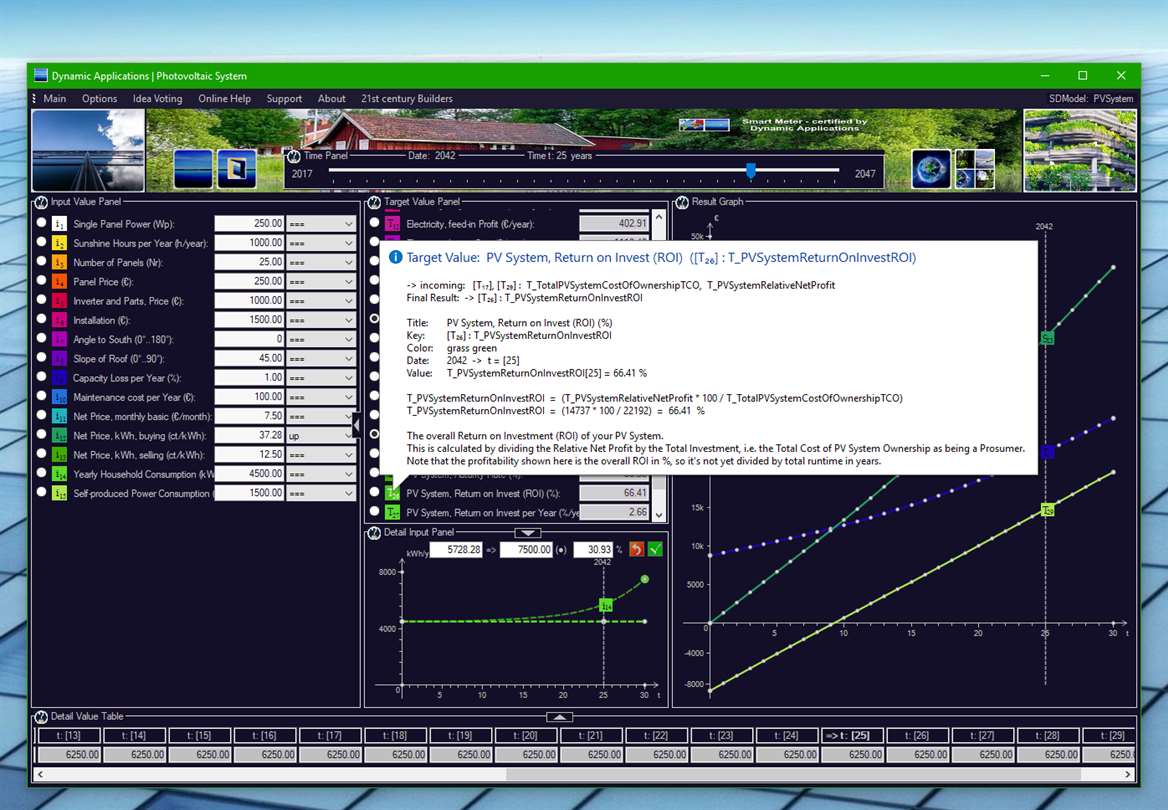Click the Result Graph panel header icon

[682, 202]
